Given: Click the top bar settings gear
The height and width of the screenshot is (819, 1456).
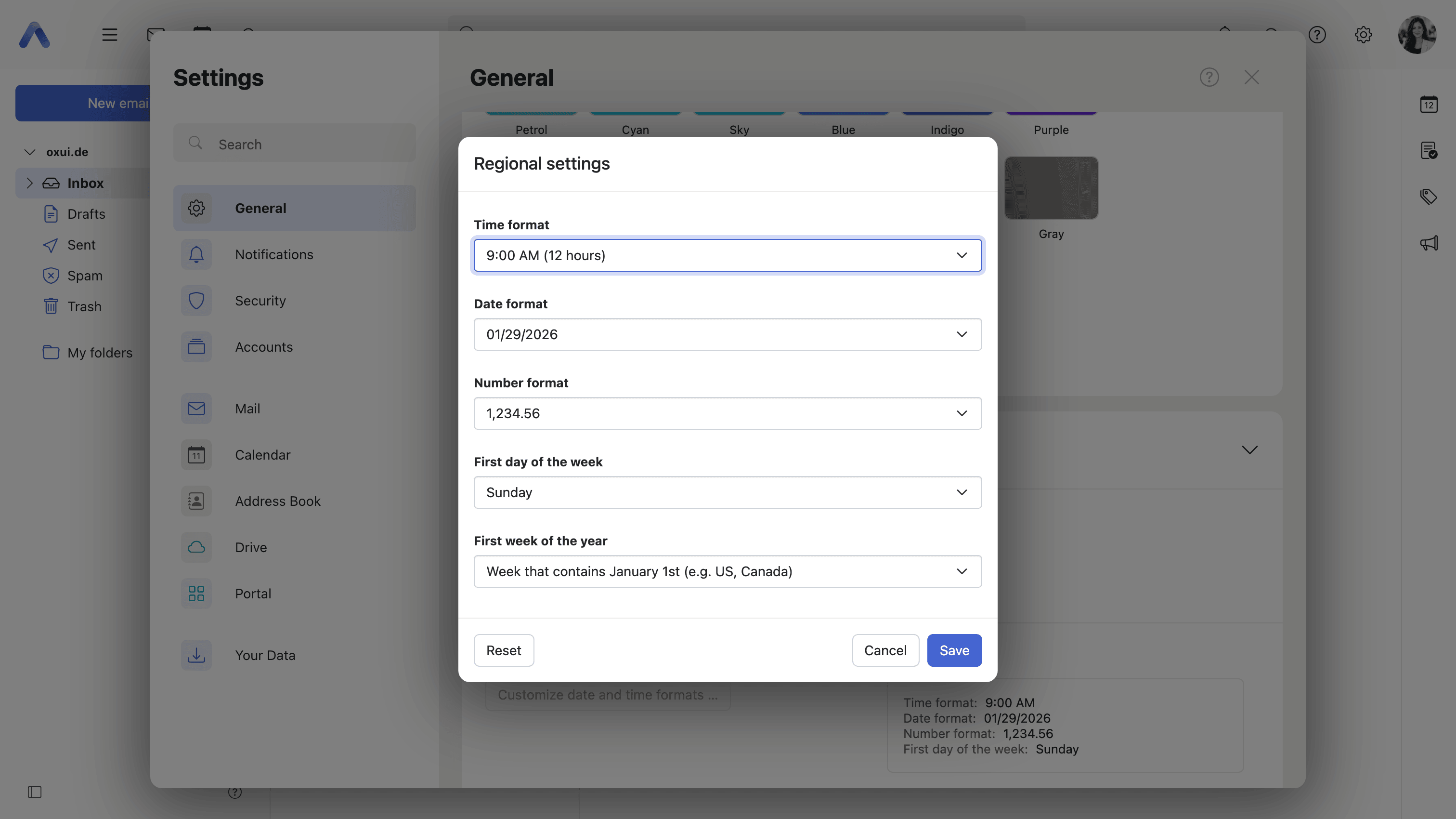Looking at the screenshot, I should coord(1363,35).
